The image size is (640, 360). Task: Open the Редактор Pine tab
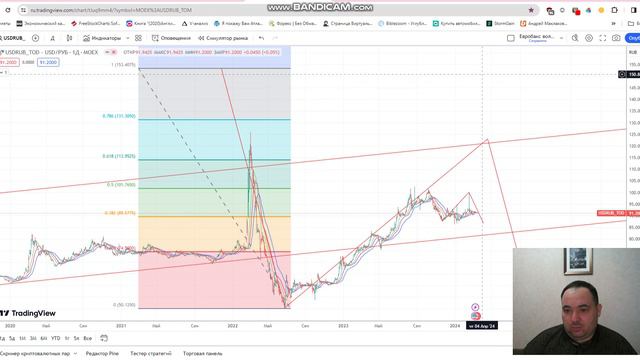(102, 353)
